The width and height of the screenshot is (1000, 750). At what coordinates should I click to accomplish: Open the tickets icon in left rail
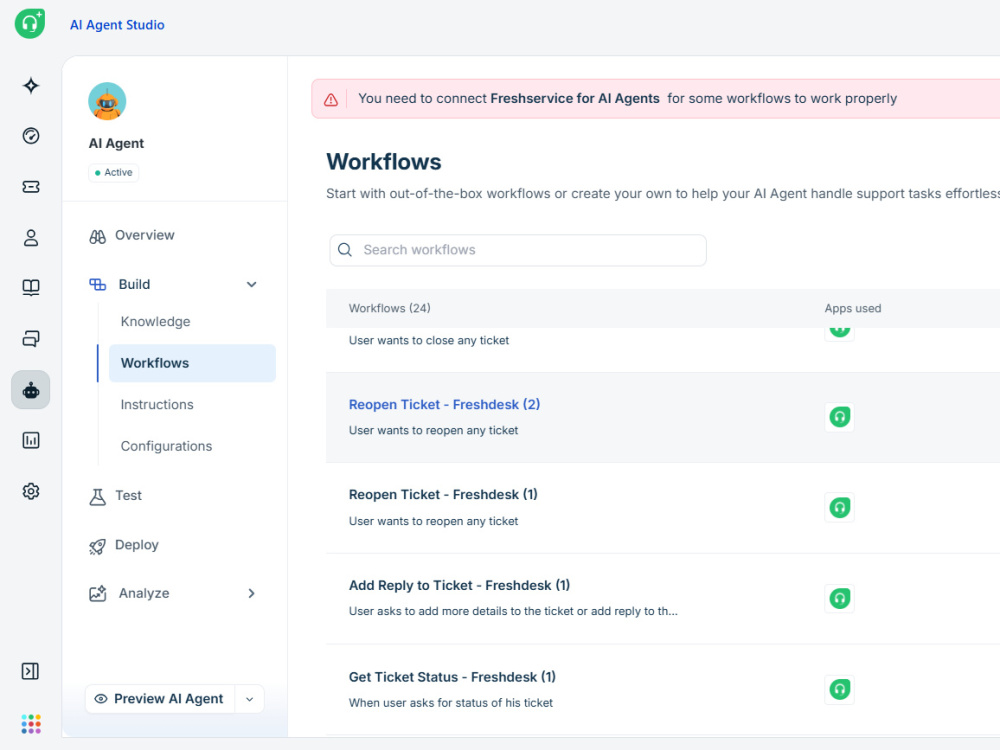31,187
